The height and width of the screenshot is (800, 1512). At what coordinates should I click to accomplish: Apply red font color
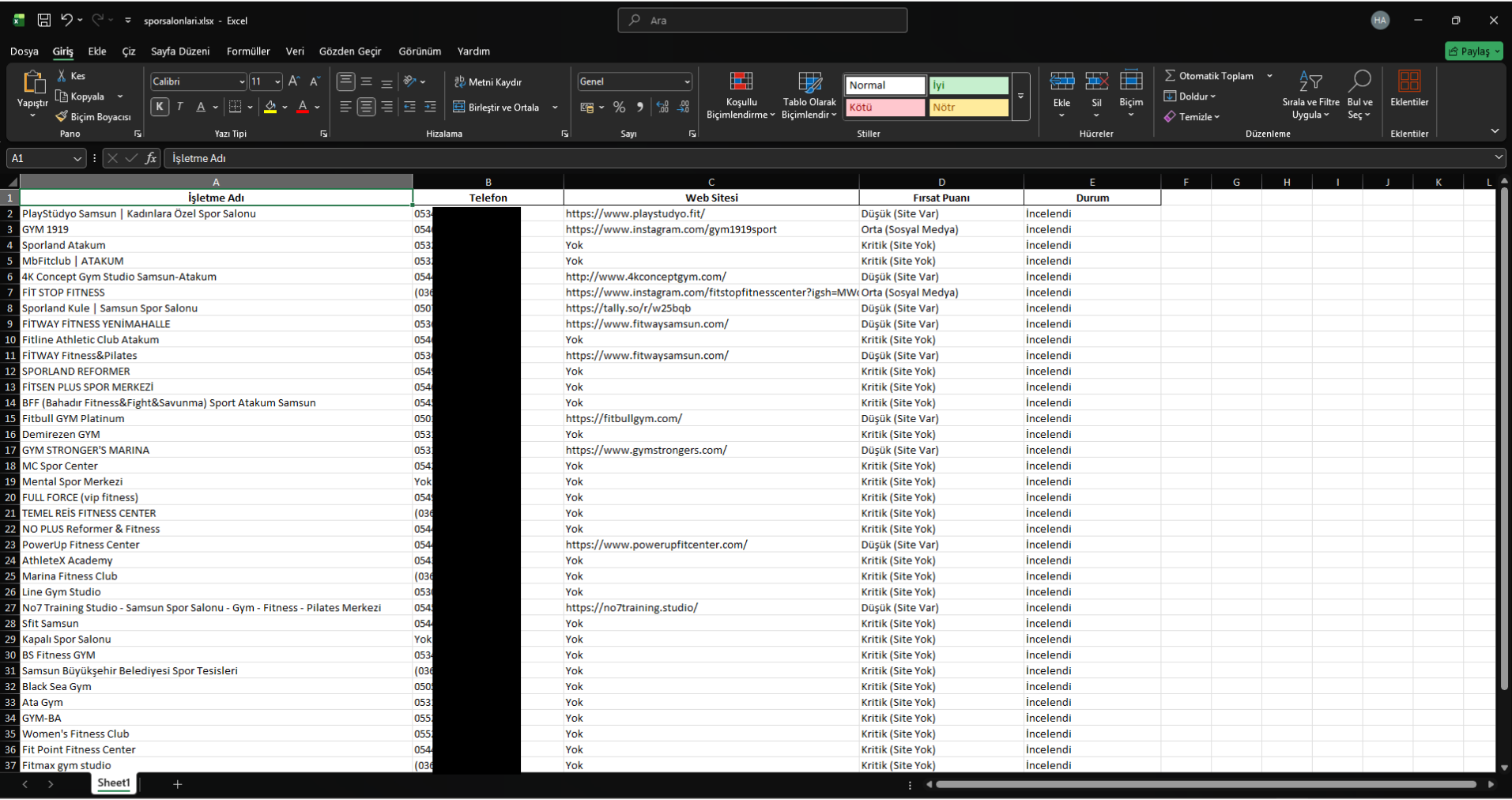pos(303,107)
